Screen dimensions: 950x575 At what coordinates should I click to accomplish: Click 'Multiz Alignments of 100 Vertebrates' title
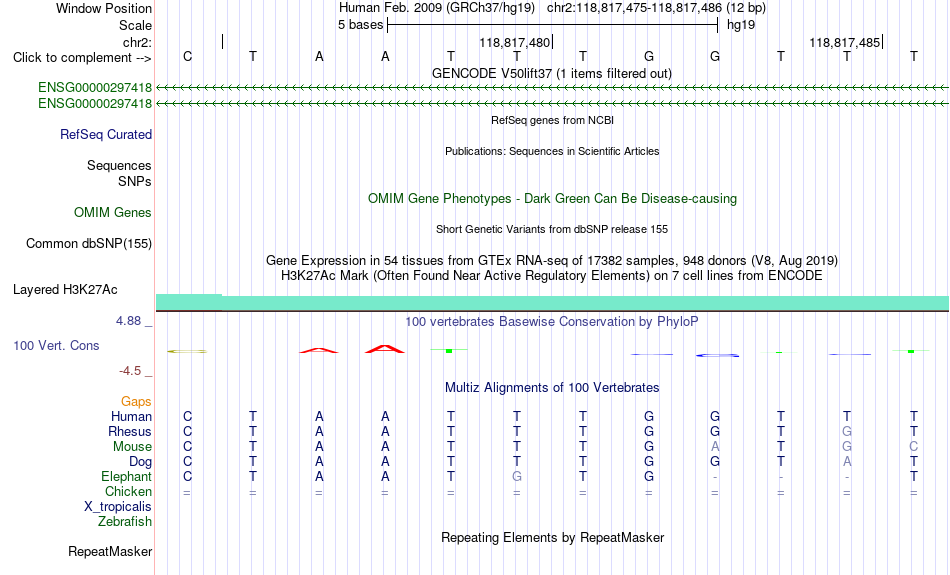point(552,388)
